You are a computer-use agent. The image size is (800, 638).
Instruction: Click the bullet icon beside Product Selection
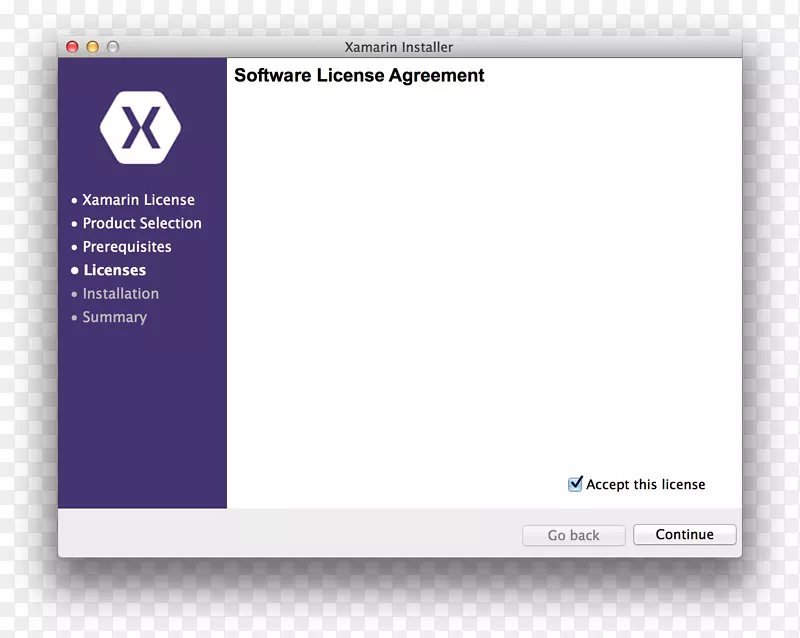(74, 223)
